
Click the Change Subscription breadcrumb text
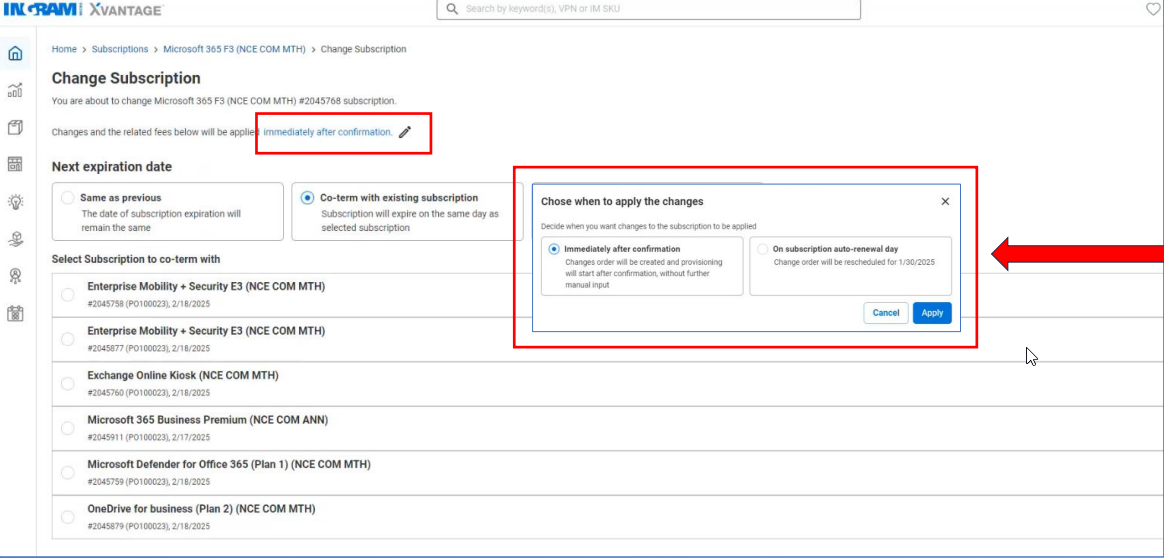pyautogui.click(x=364, y=49)
